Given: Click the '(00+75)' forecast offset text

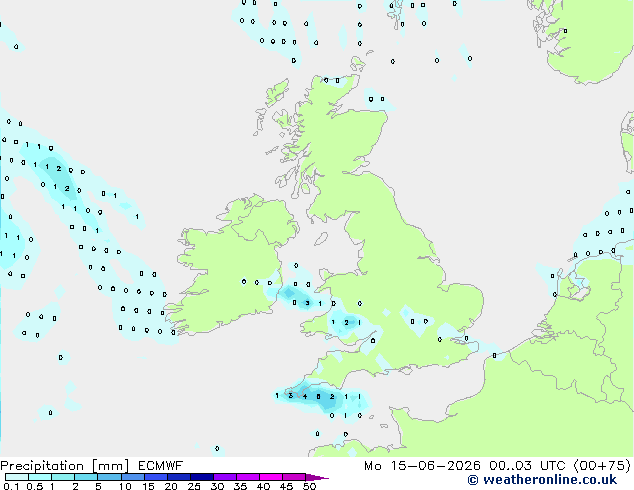Looking at the screenshot, I should 602,466.
